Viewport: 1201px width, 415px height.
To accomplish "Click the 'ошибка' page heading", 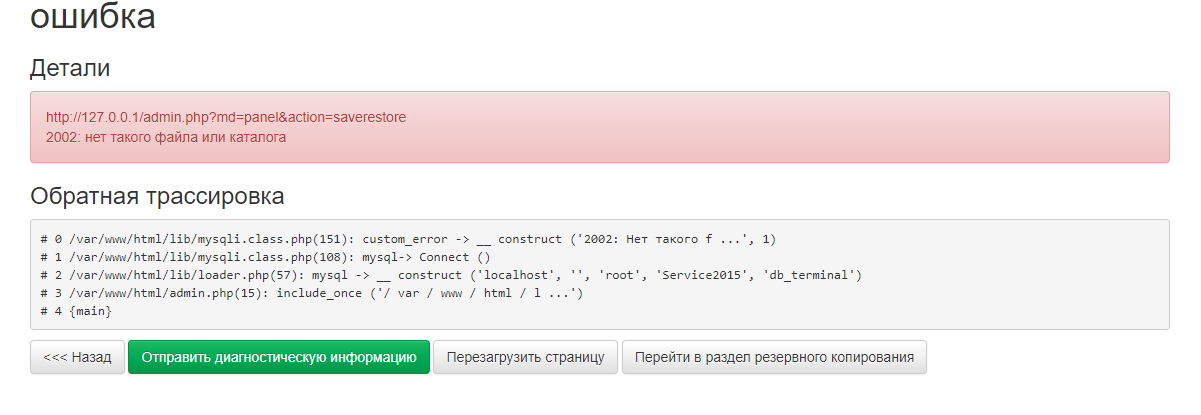I will click(x=93, y=17).
